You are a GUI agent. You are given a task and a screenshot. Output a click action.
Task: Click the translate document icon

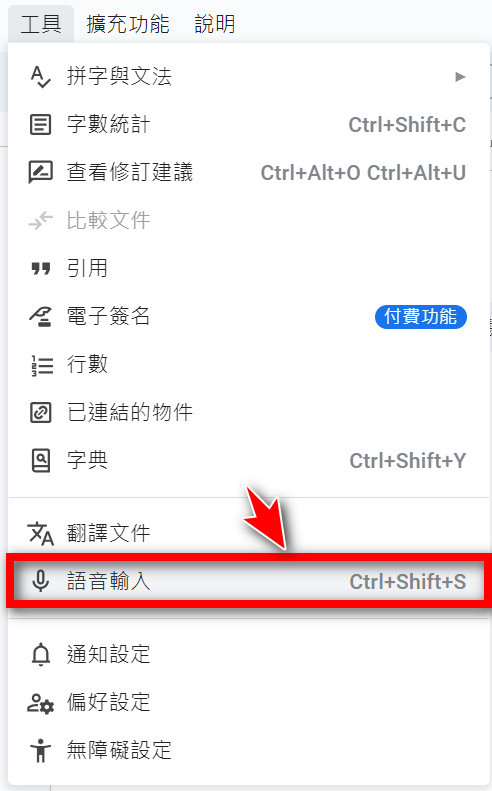(x=40, y=533)
